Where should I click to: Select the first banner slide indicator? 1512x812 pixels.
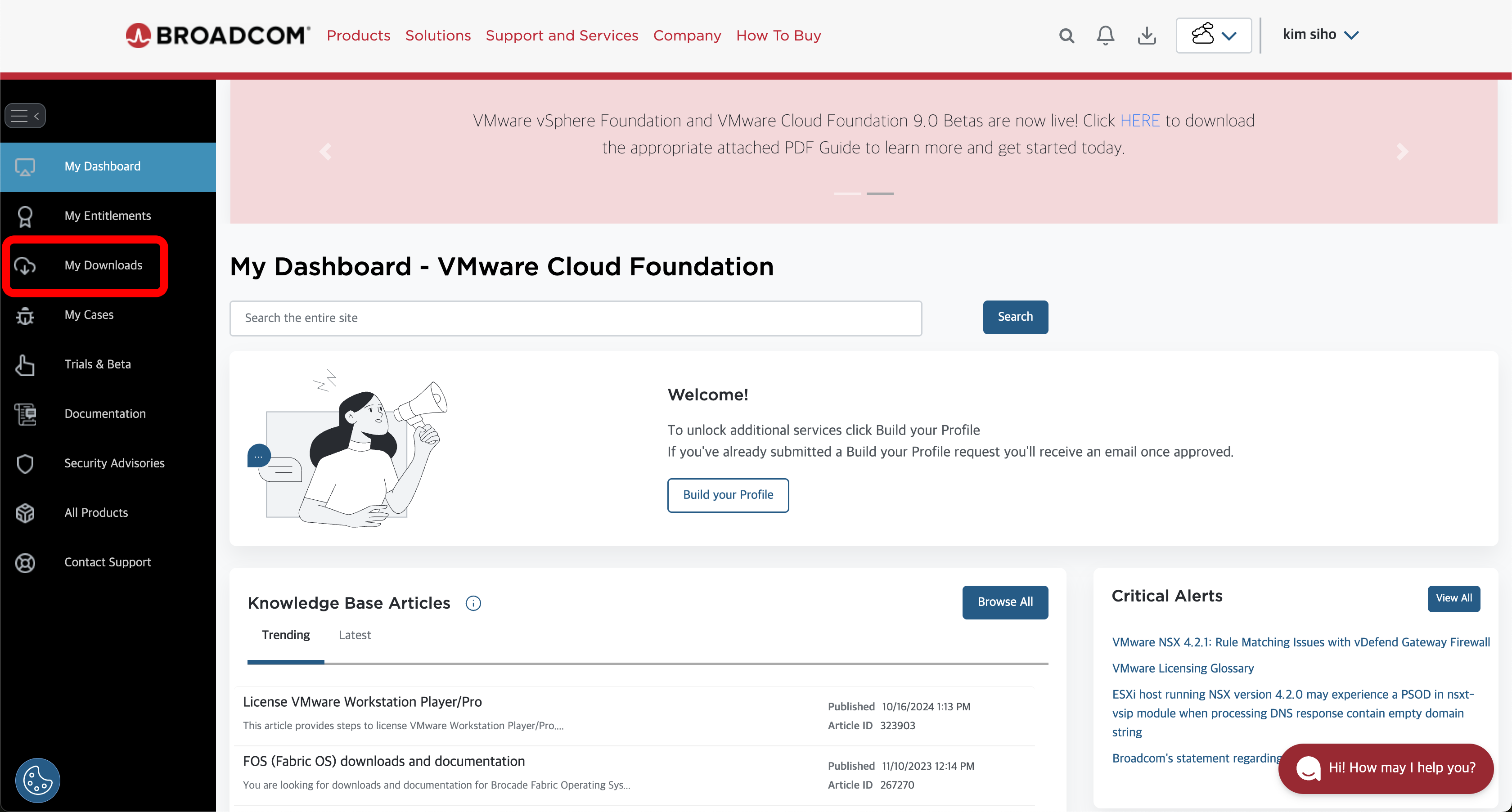point(847,193)
